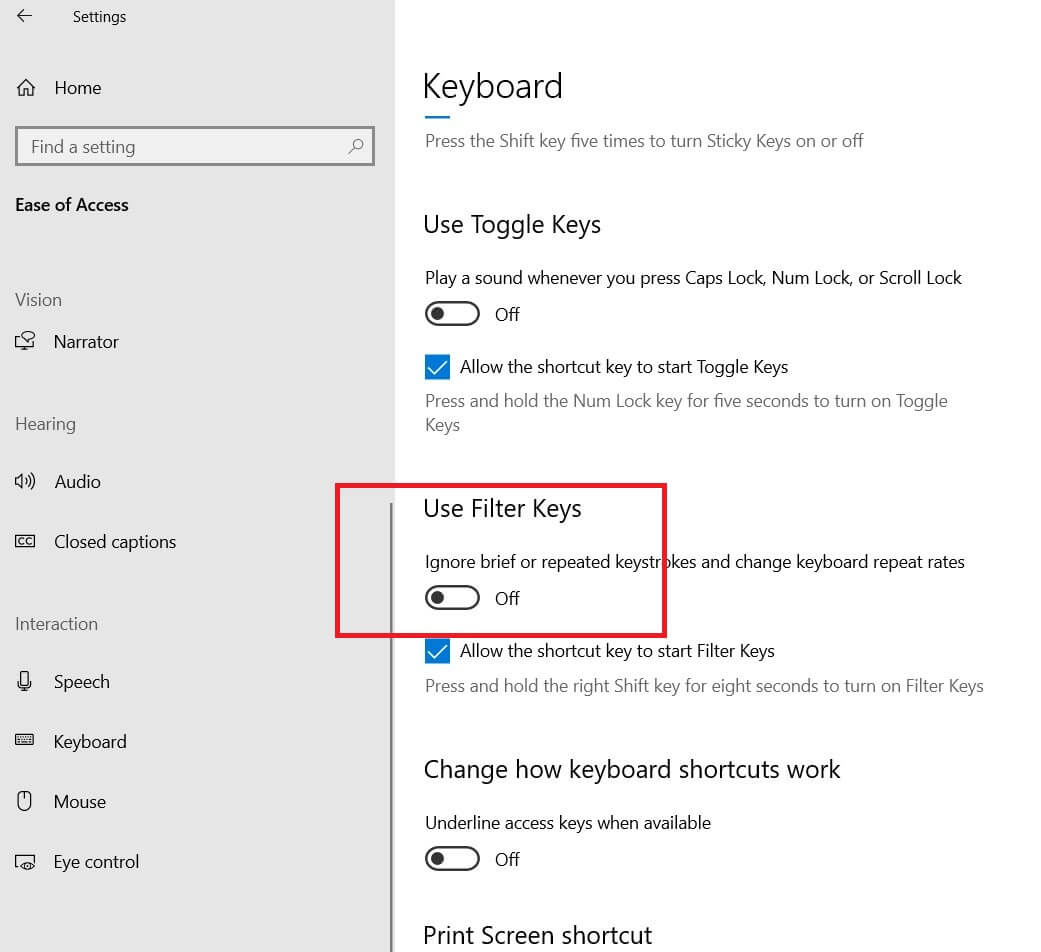The height and width of the screenshot is (952, 1041).
Task: Click the Audio speaker icon
Action: 26,481
